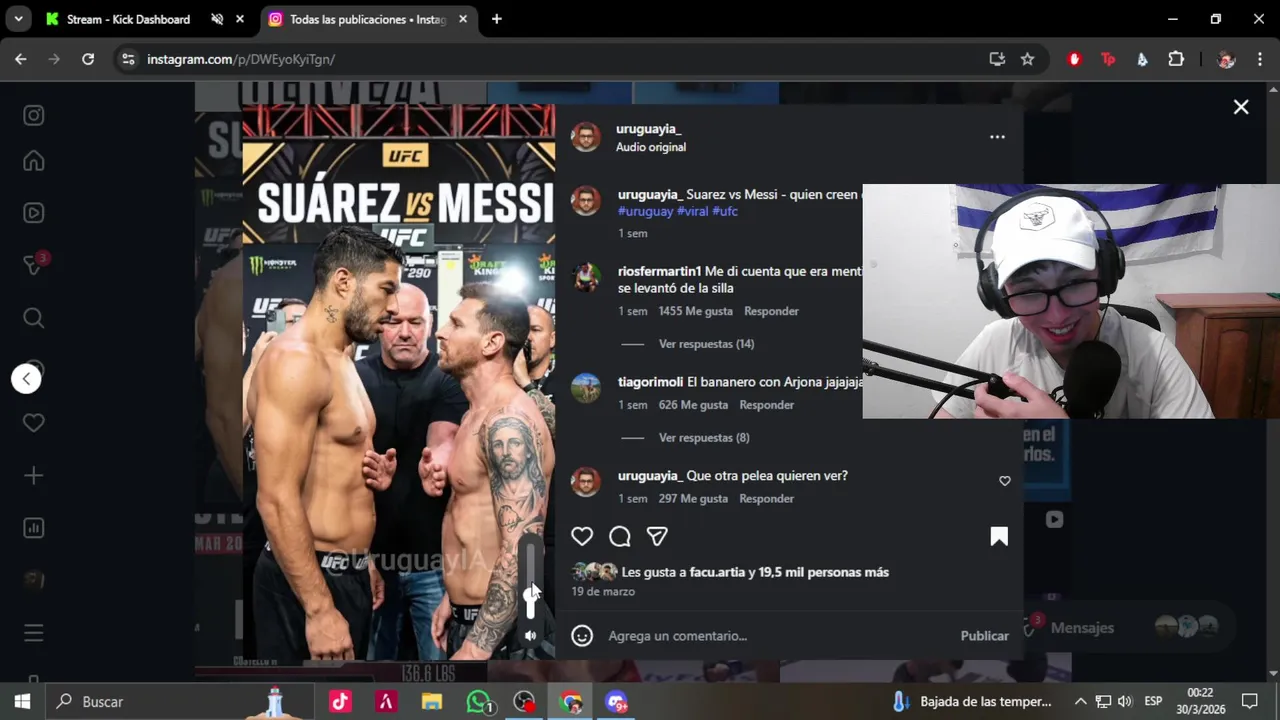The width and height of the screenshot is (1280, 720).
Task: Share the post with paper plane icon
Action: 657,537
